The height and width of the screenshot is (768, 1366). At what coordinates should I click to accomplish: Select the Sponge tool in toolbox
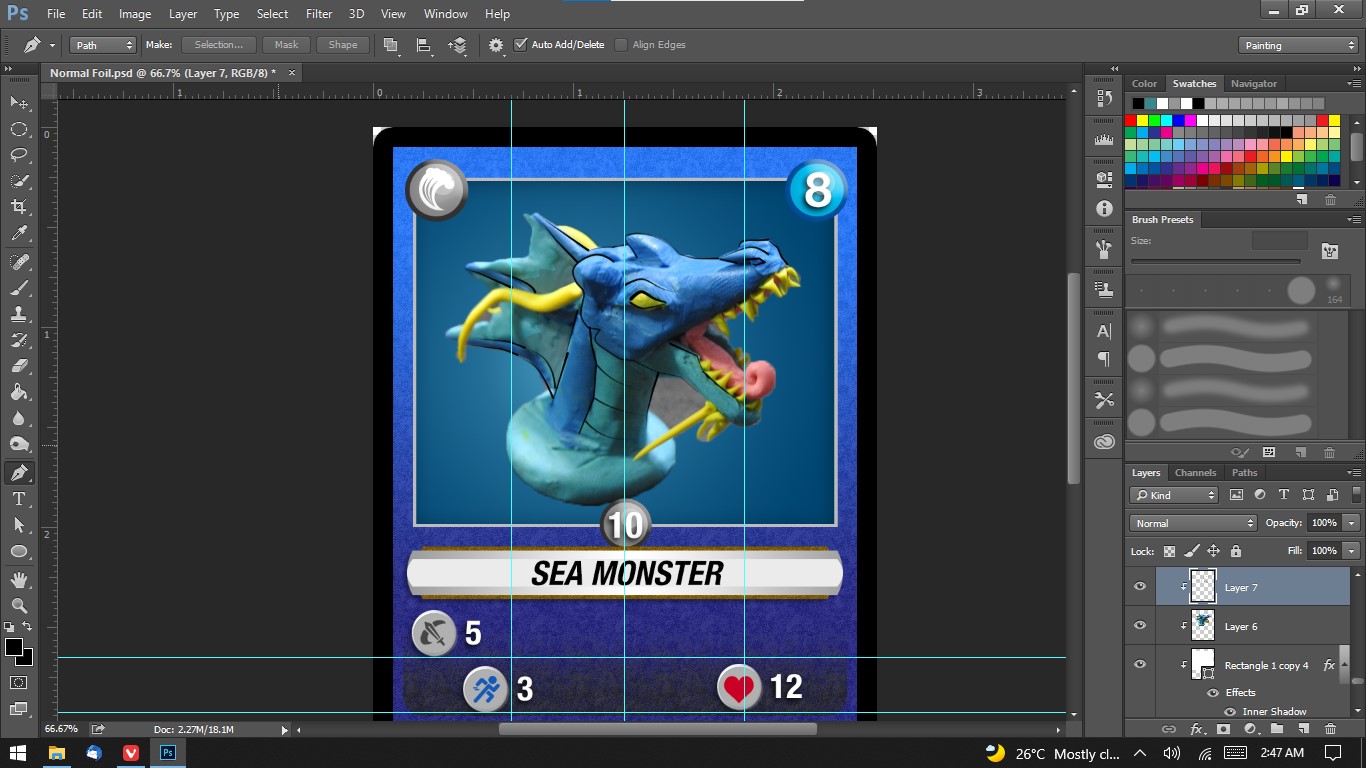[x=19, y=444]
